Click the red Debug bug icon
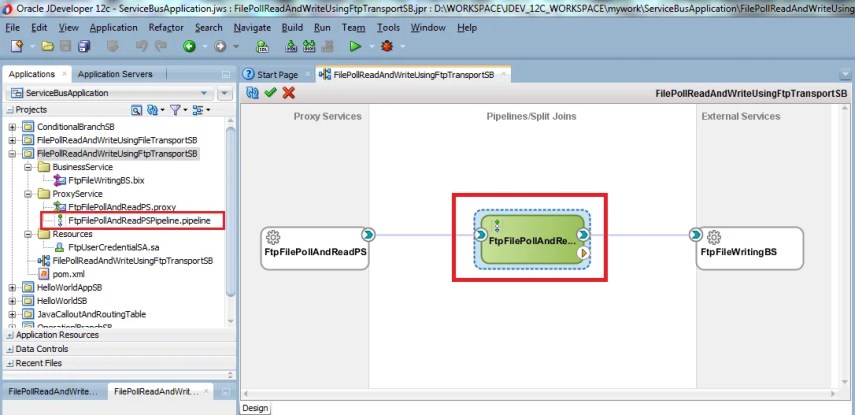Screen dimensions: 855x415 pos(387,47)
